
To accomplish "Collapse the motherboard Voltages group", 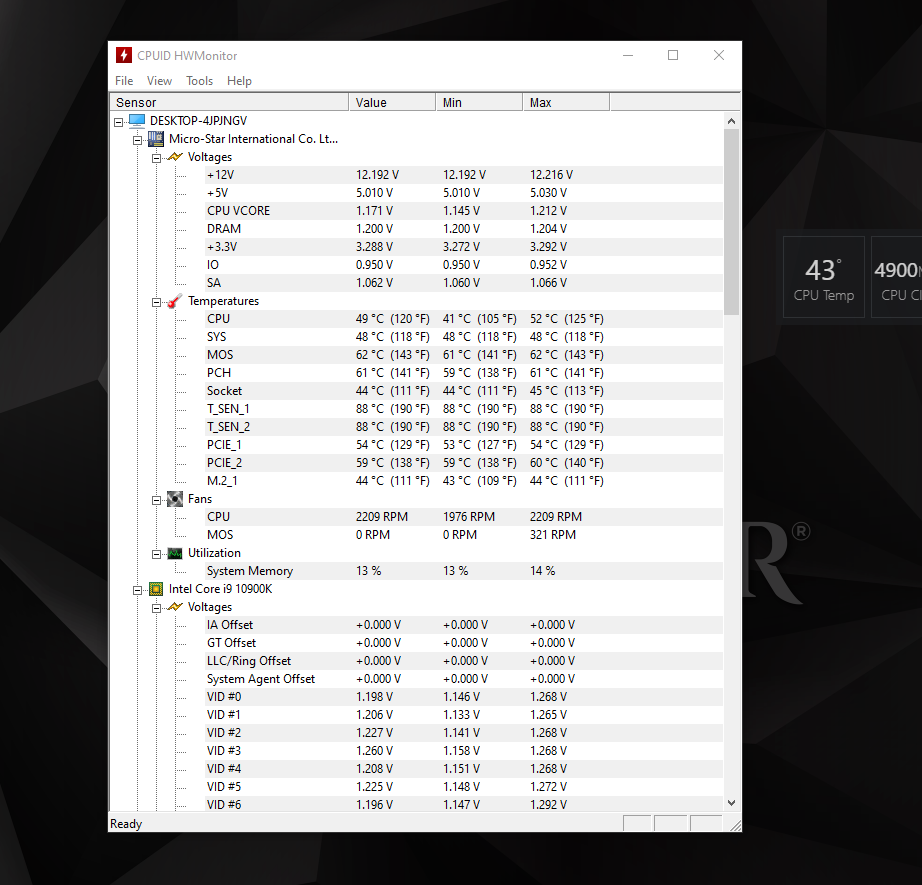I will pos(156,158).
